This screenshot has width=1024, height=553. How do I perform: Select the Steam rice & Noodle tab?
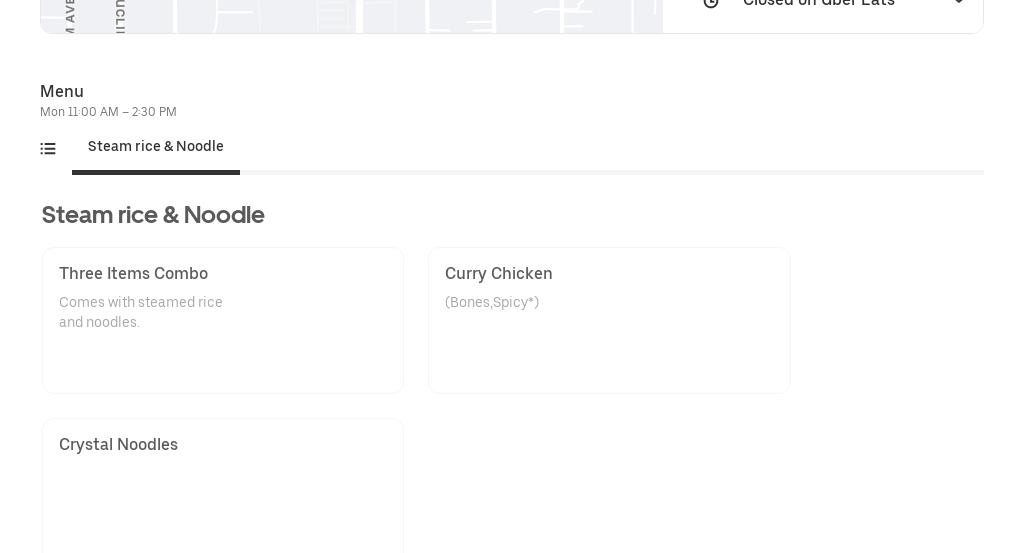click(x=155, y=146)
